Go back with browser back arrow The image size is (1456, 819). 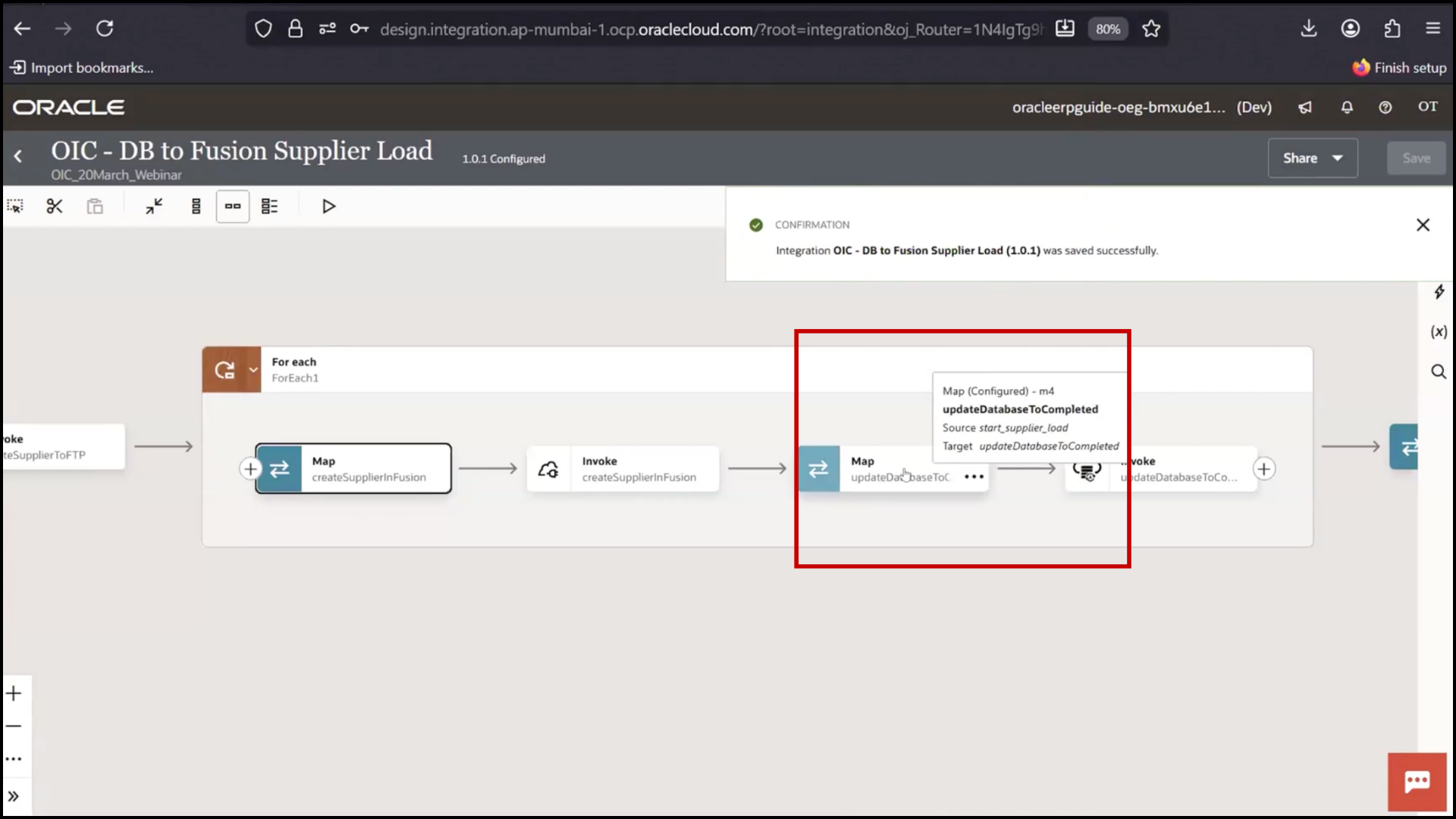click(x=22, y=29)
